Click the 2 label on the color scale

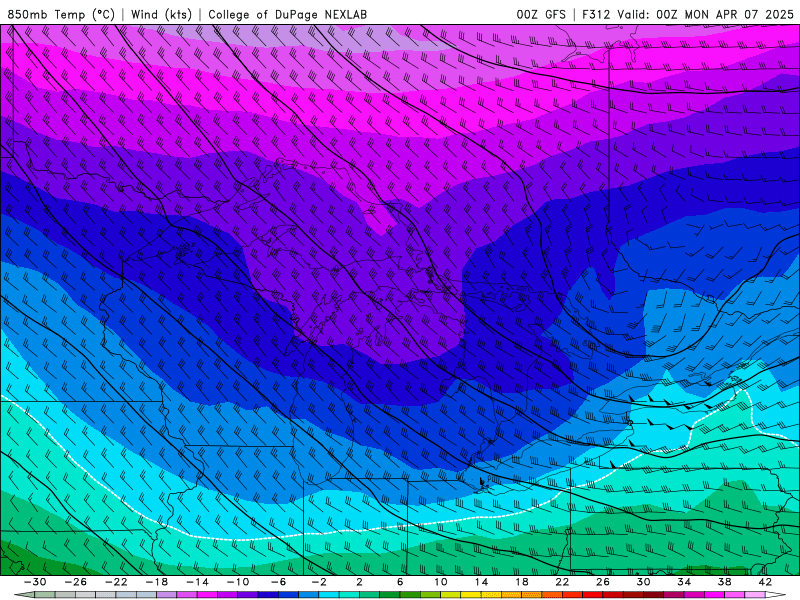pos(360,582)
